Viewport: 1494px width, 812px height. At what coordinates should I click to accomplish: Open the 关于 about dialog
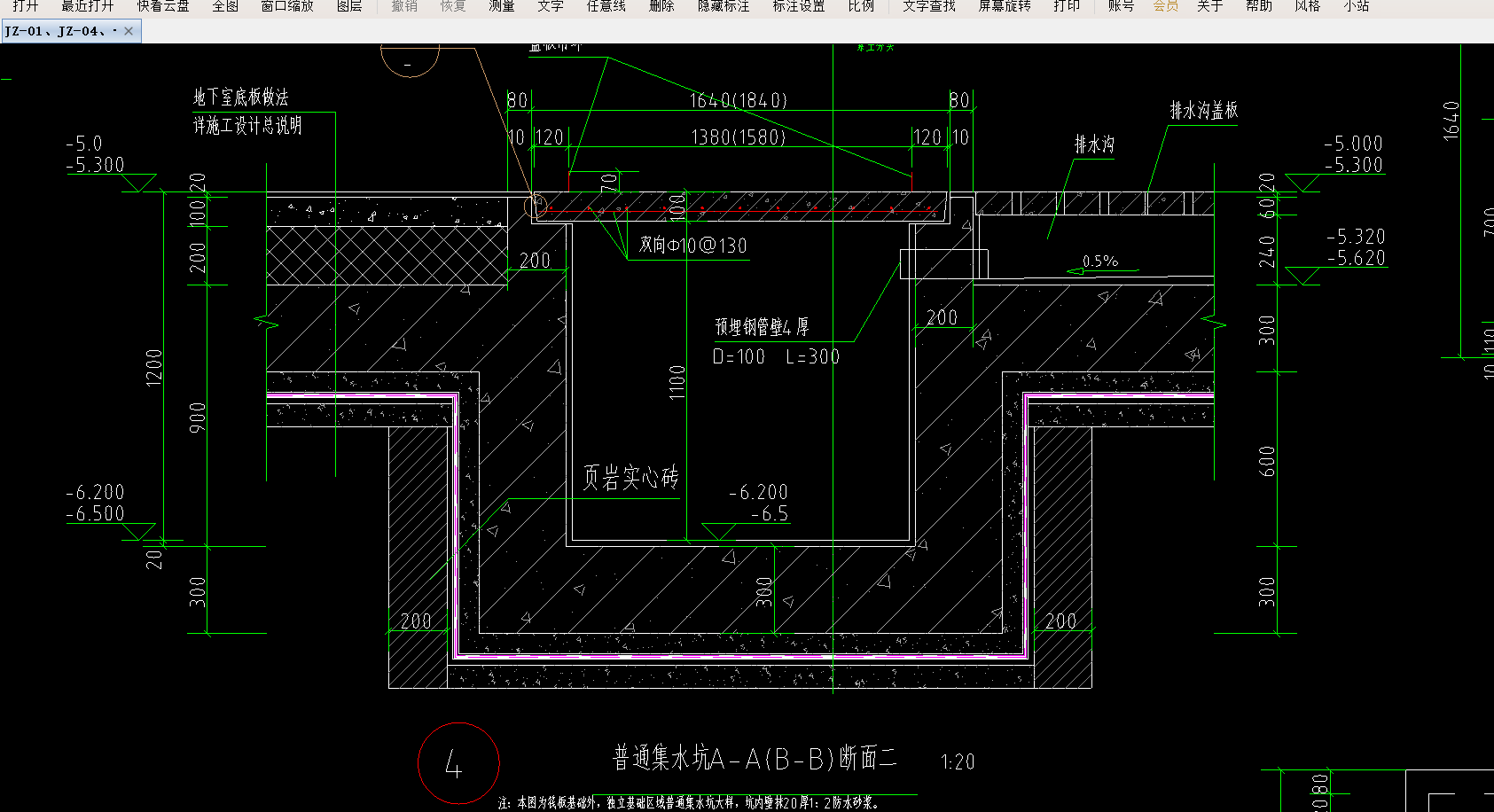(1209, 5)
